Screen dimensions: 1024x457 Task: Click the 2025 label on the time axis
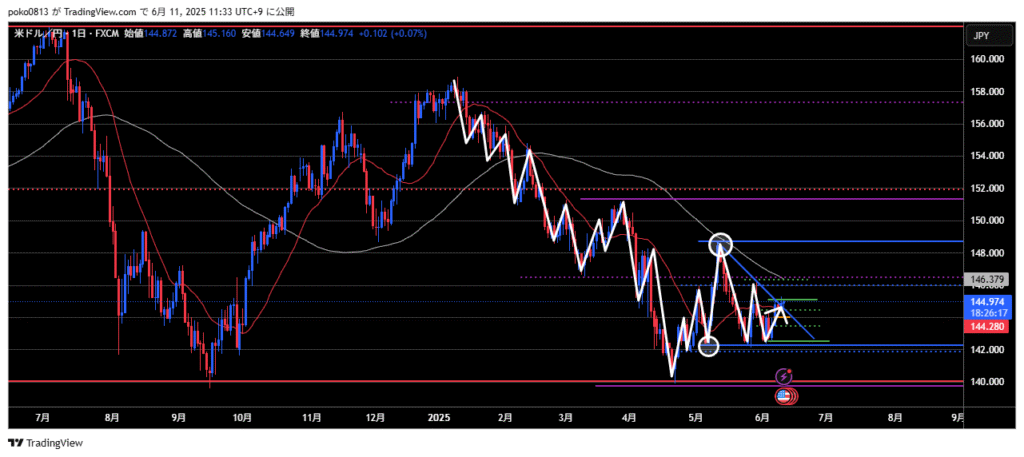point(441,418)
